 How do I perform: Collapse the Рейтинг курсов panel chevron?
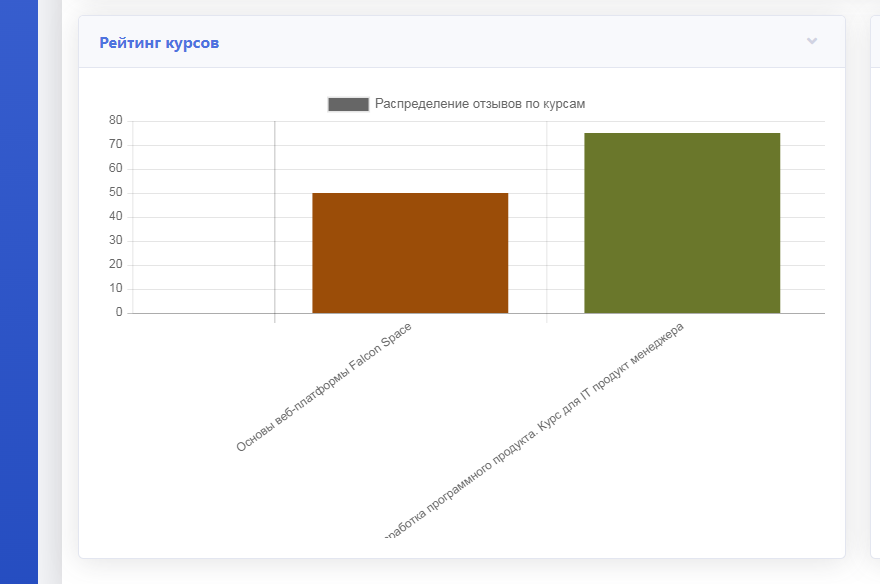[x=812, y=42]
